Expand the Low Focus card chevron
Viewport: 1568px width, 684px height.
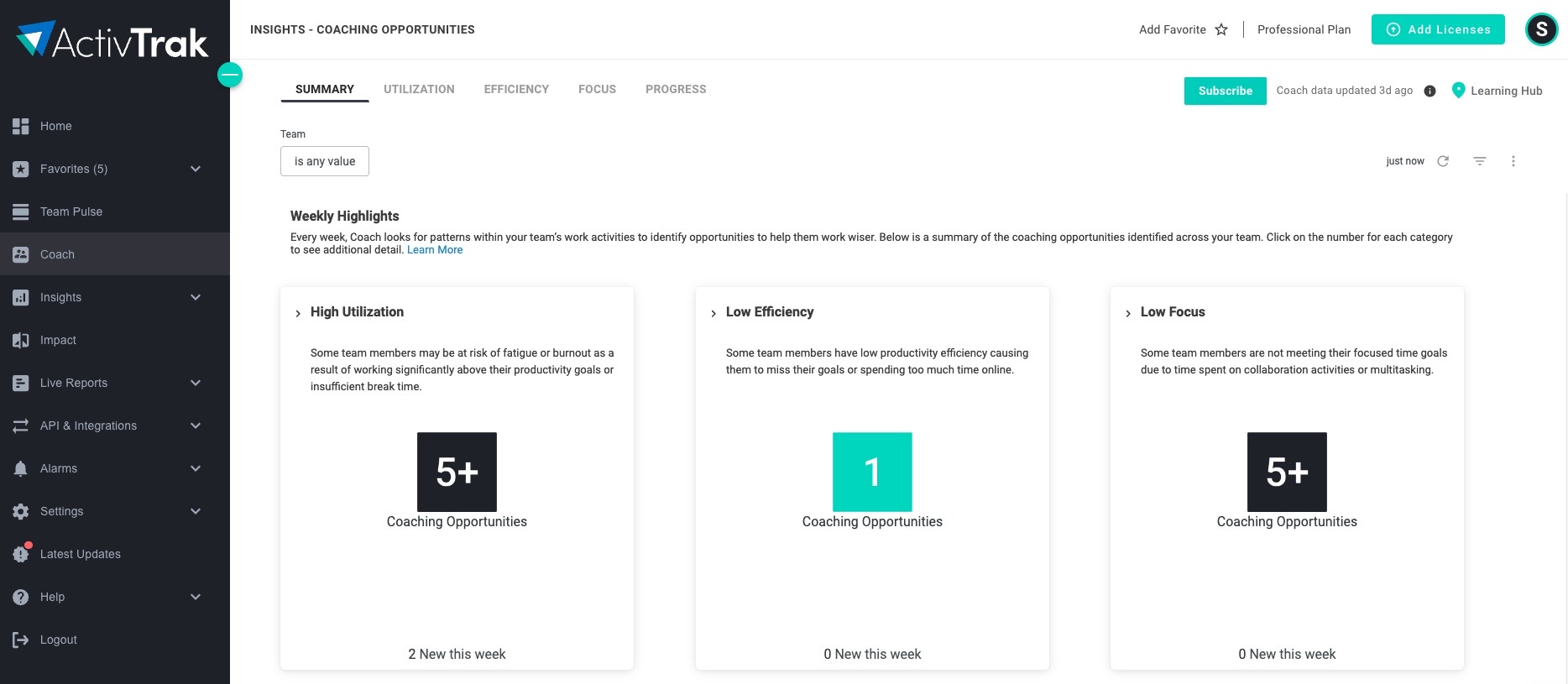tap(1128, 313)
